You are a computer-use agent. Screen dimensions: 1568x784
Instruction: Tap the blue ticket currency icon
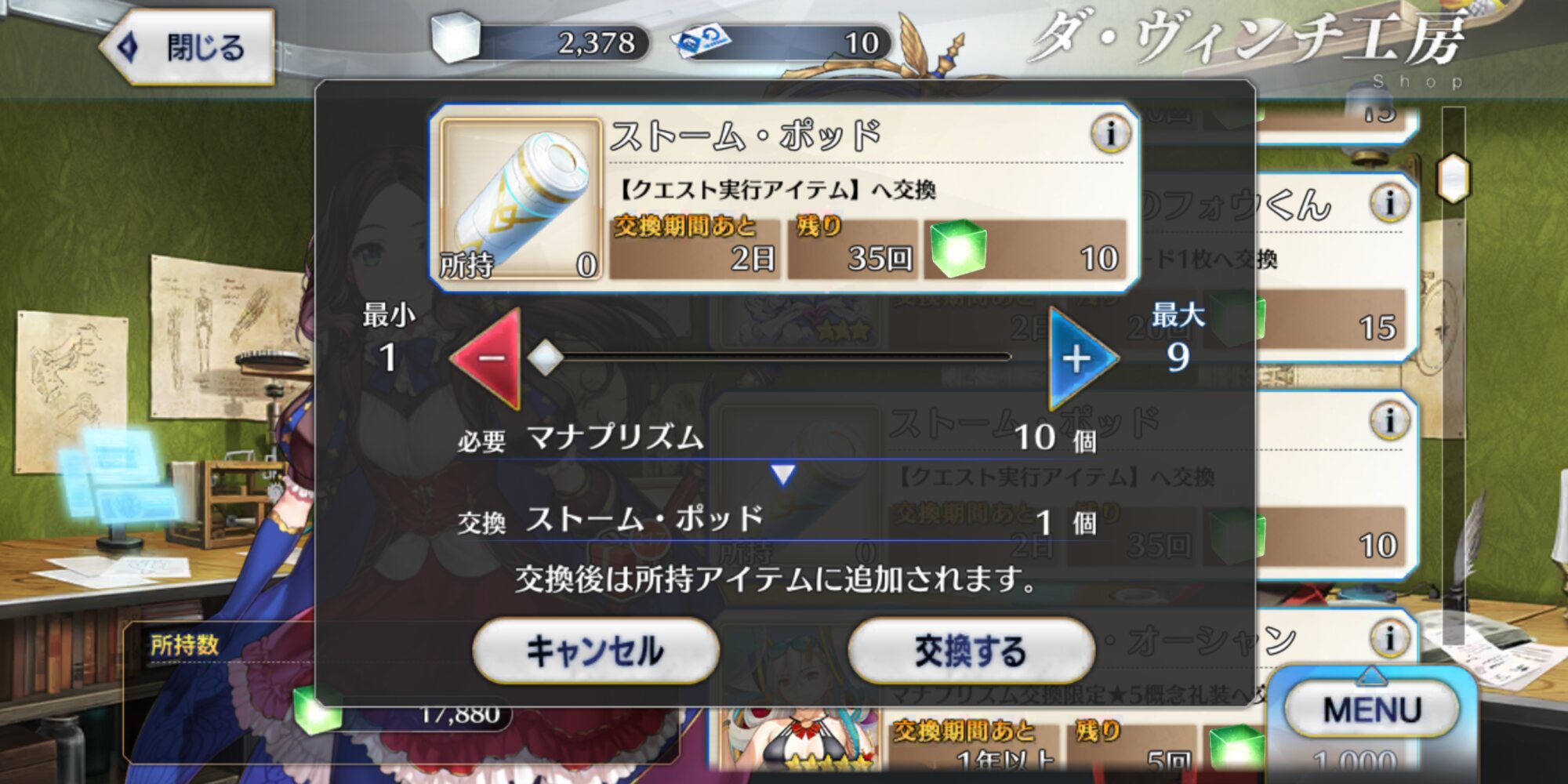pos(702,41)
